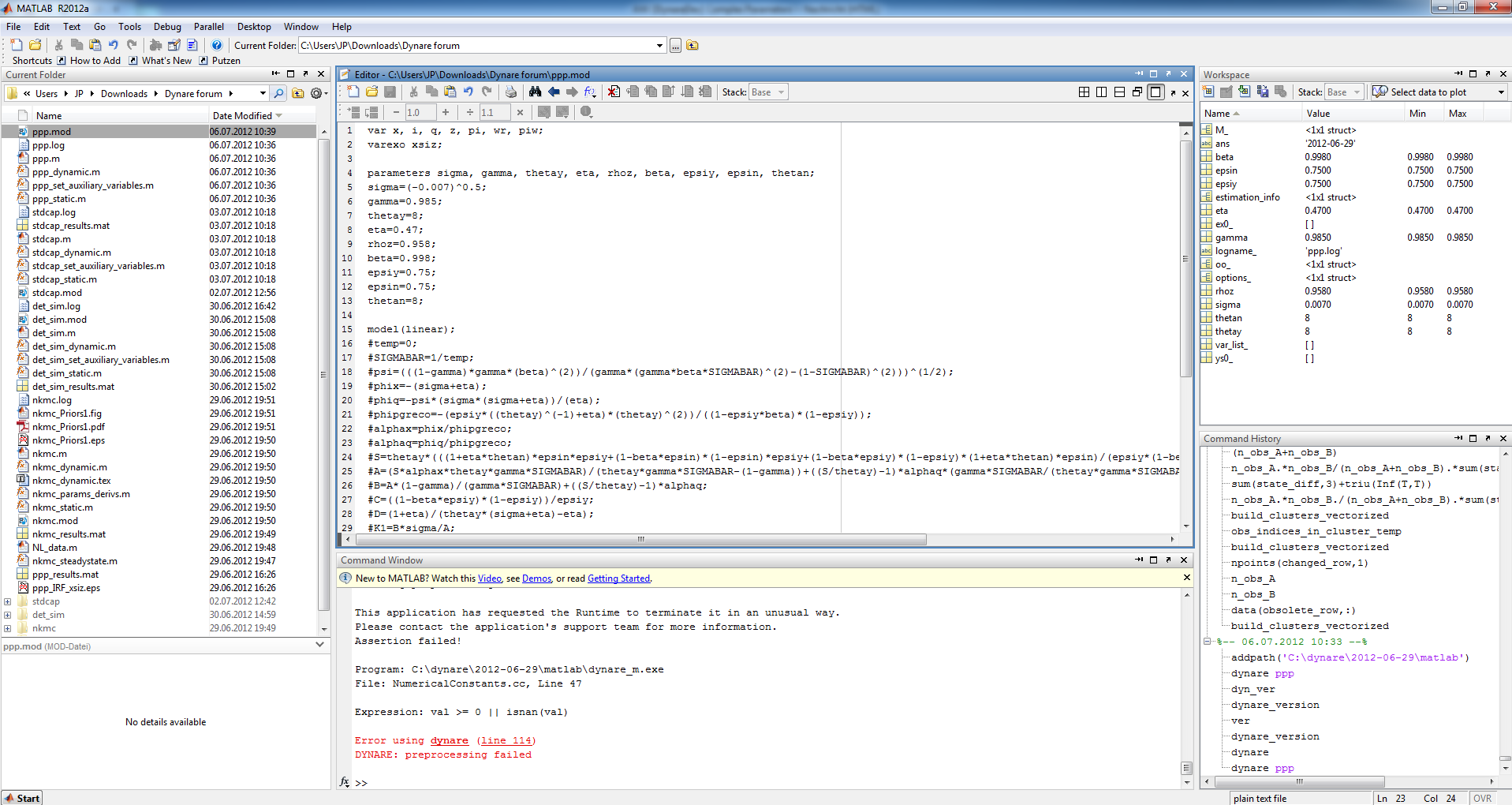Tile editor documents in grid layout
Screen dimensions: 1512x805
coord(1085,92)
